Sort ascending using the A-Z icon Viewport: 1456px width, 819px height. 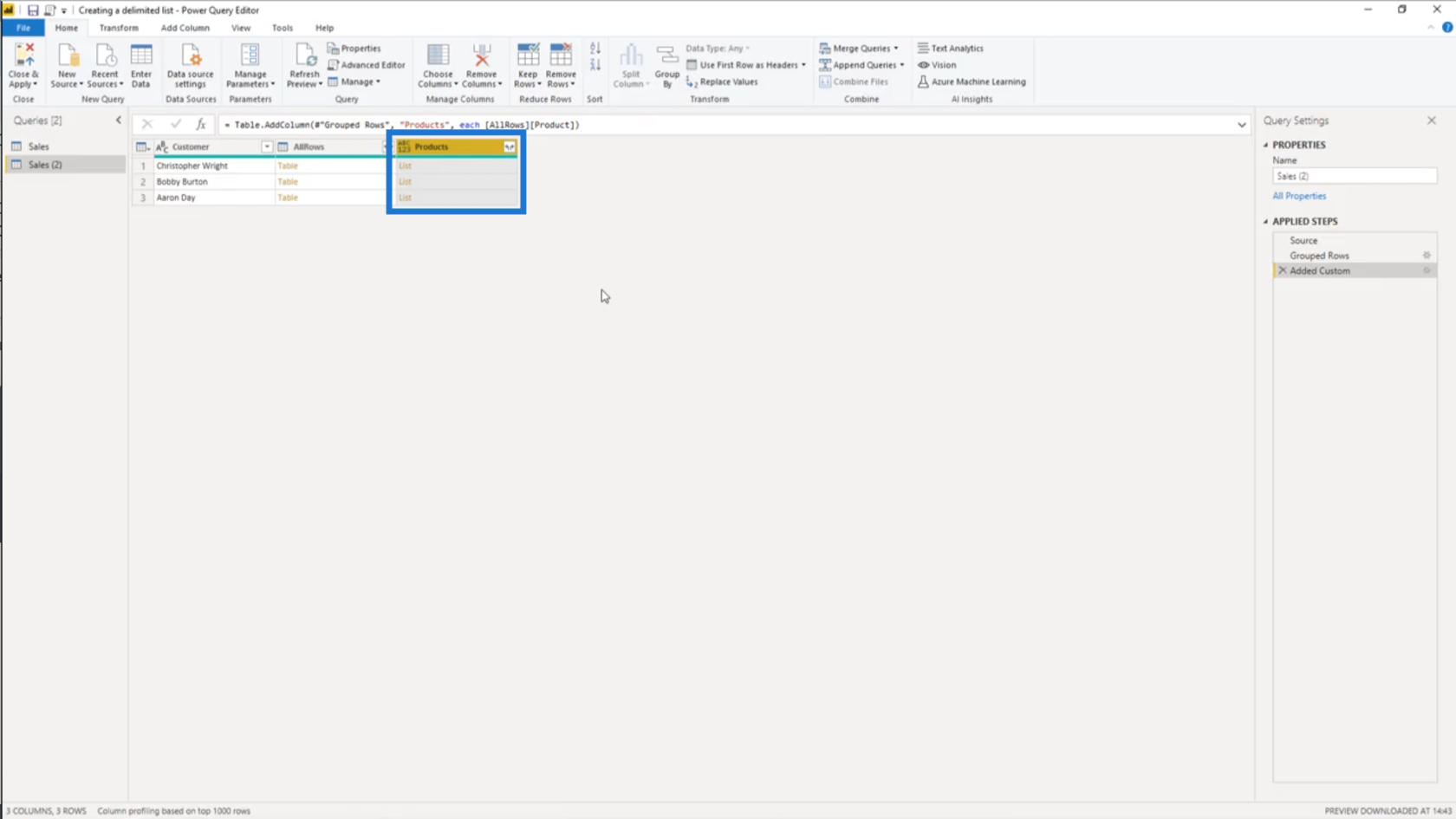pyautogui.click(x=595, y=49)
